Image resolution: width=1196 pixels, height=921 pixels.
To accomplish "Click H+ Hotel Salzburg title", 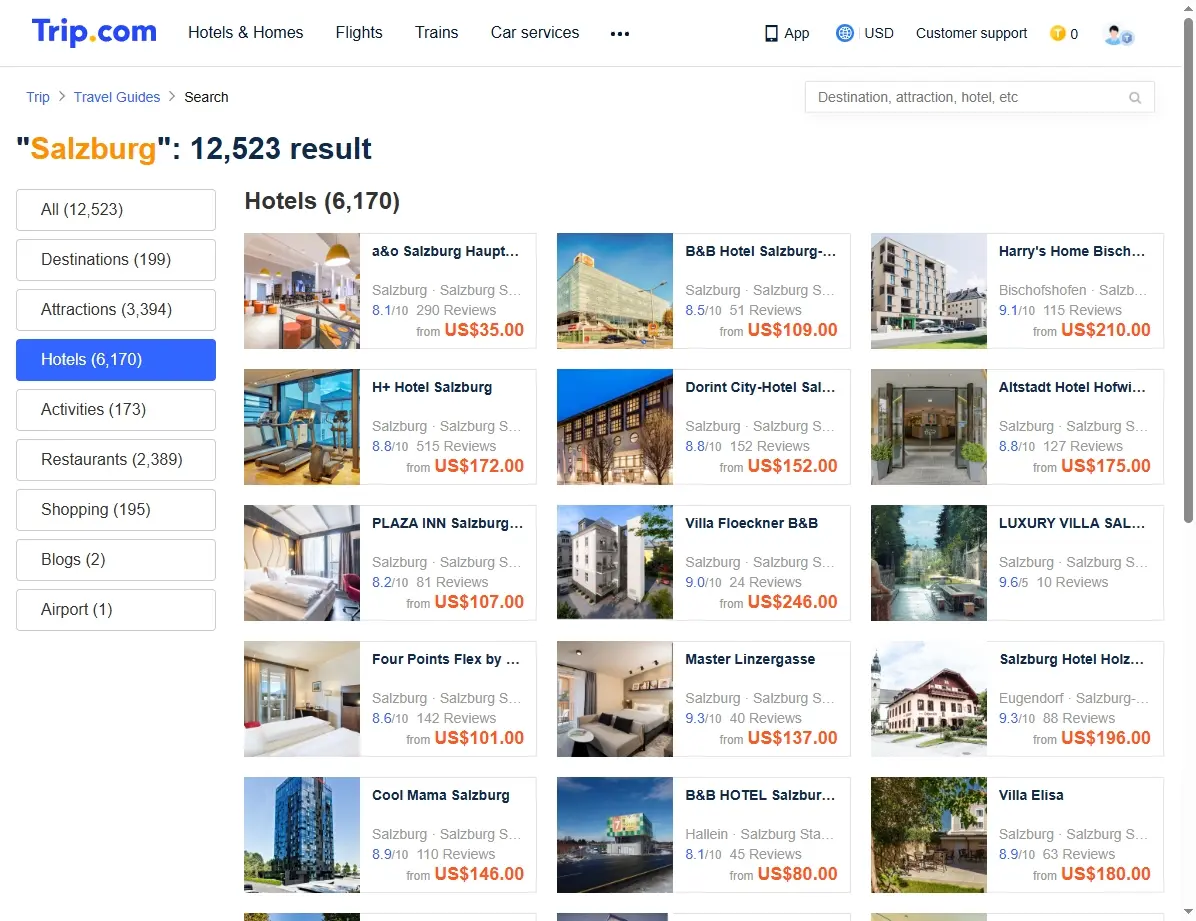I will (x=432, y=387).
